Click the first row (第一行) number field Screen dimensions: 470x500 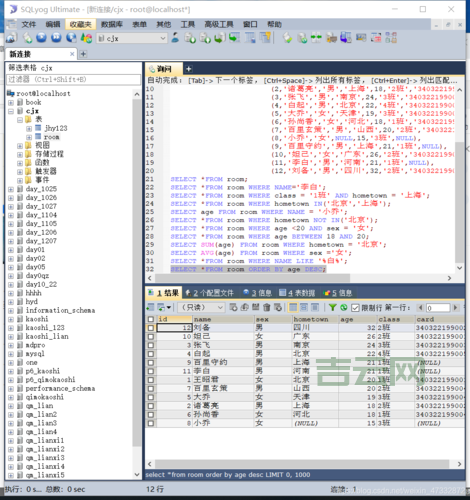click(438, 308)
